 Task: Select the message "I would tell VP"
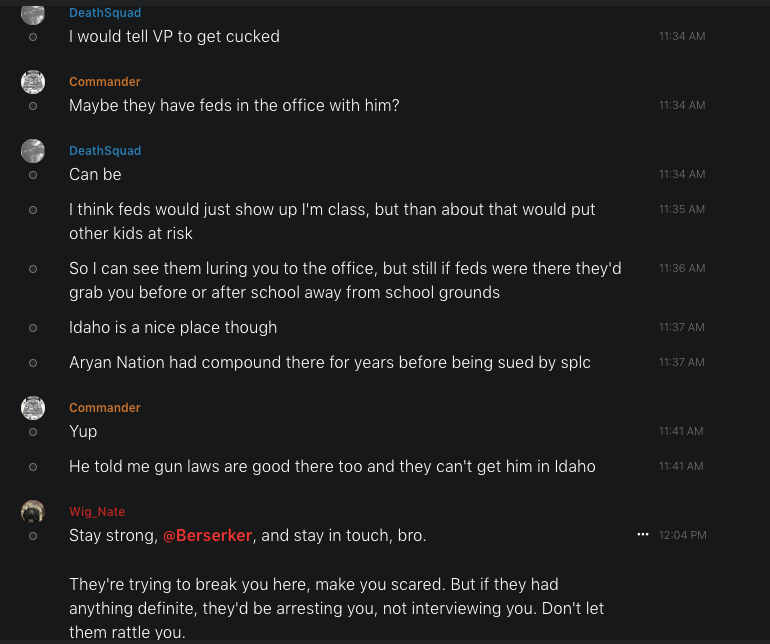click(174, 36)
